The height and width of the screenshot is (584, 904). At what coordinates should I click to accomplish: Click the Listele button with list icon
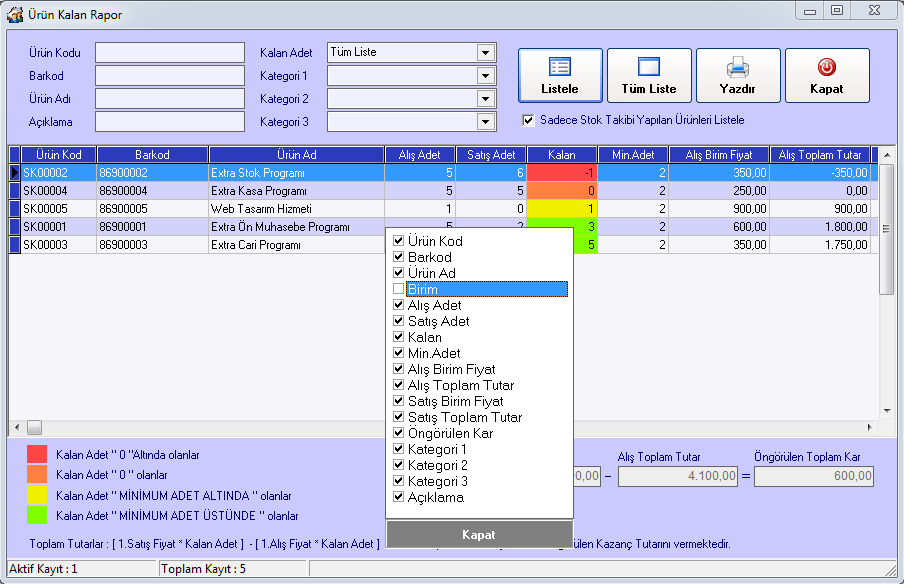click(x=560, y=76)
